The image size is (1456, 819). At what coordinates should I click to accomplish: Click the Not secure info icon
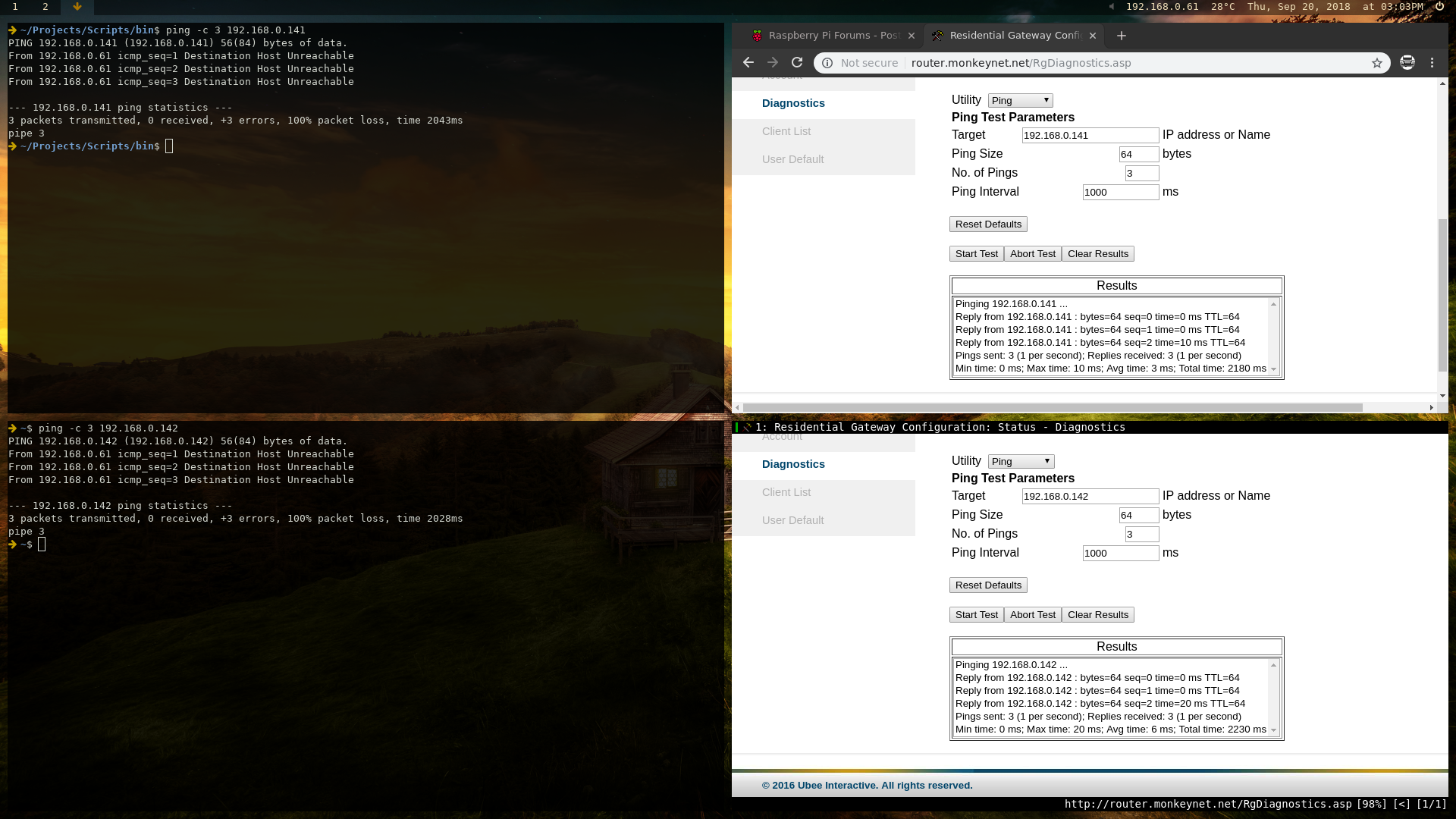click(x=827, y=63)
